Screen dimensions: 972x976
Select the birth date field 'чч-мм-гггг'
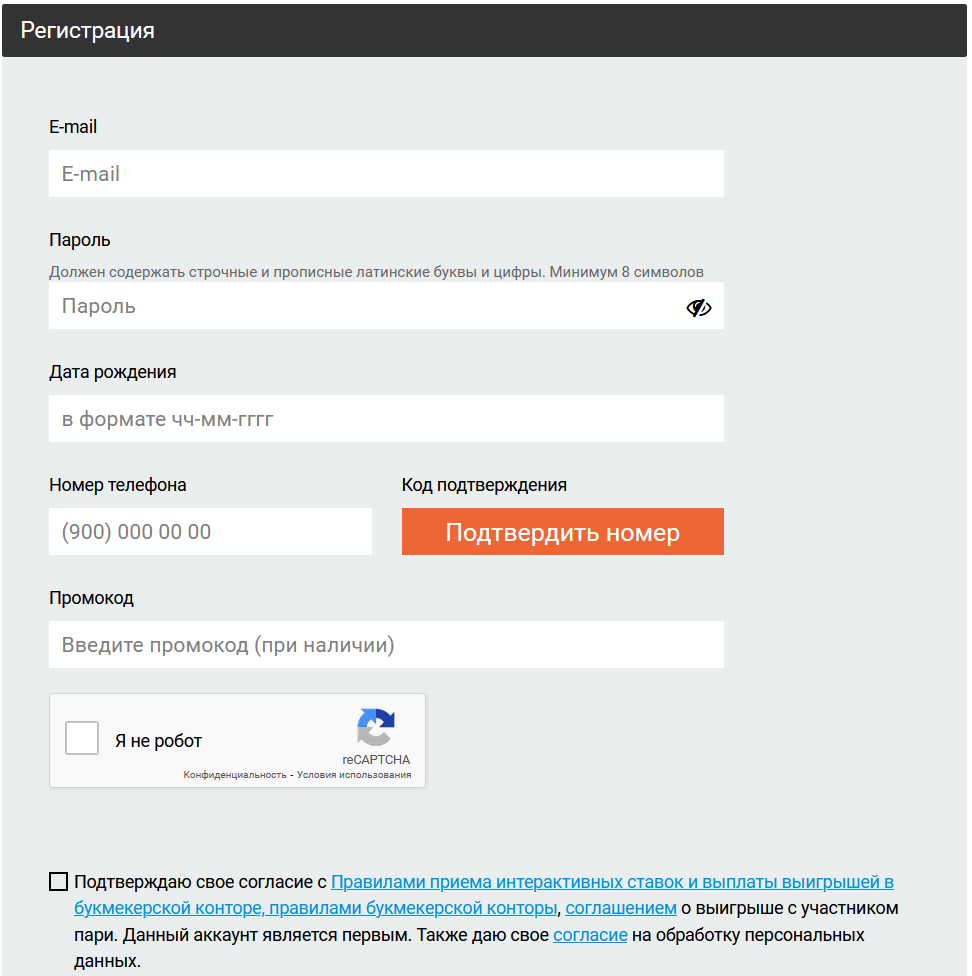click(386, 418)
